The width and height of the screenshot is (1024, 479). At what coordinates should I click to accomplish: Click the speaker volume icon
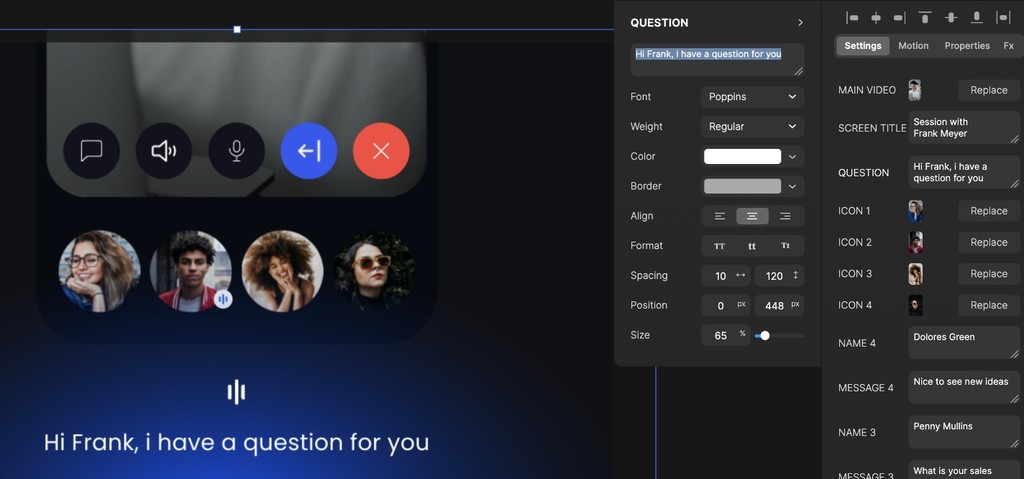coord(163,151)
